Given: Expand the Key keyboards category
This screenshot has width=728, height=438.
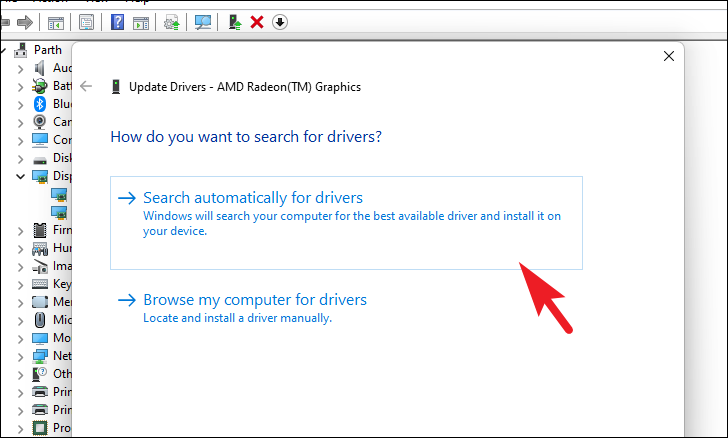Looking at the screenshot, I should point(20,285).
